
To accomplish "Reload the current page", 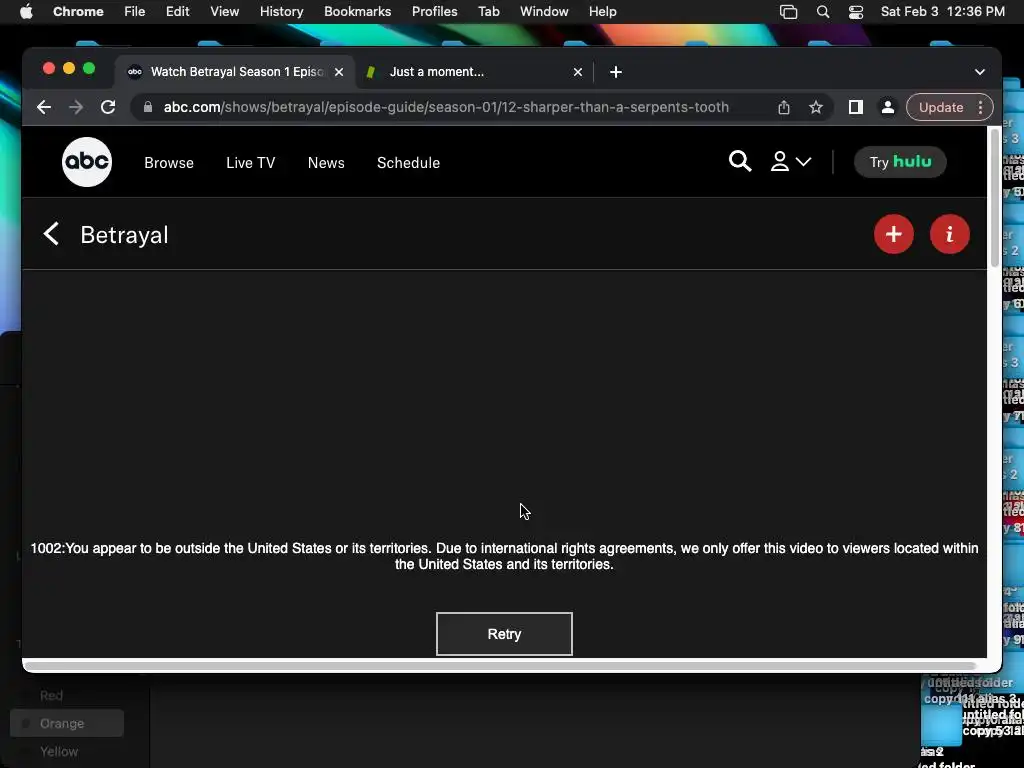I will pos(108,107).
